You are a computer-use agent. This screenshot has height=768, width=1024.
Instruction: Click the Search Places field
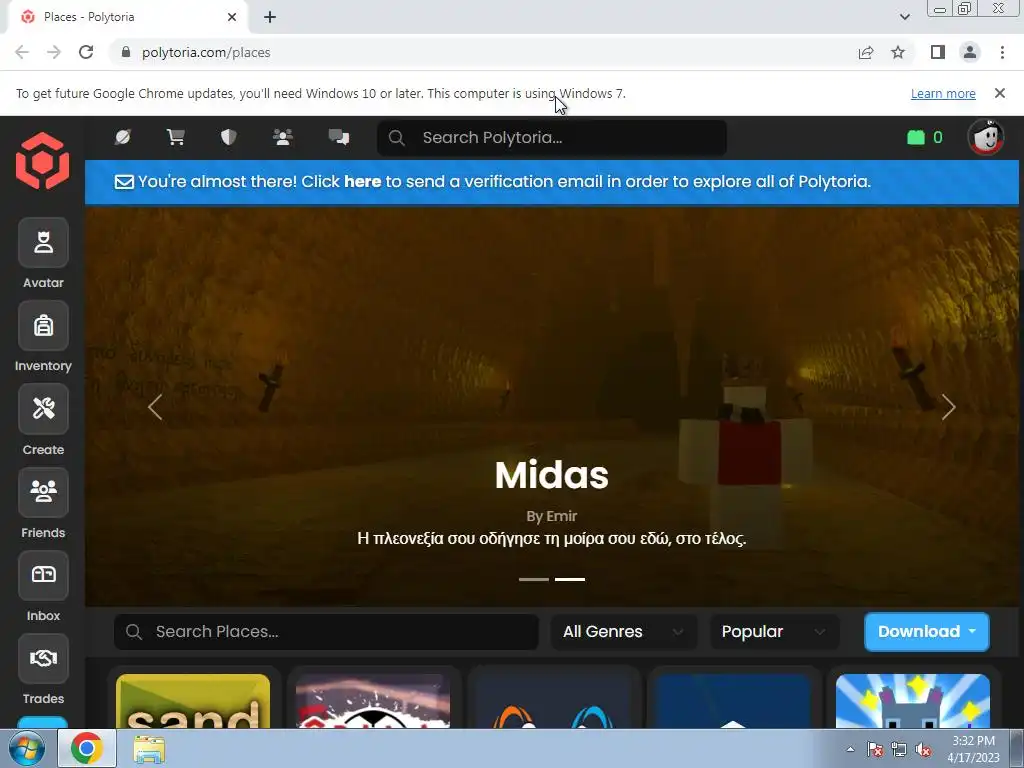326,632
